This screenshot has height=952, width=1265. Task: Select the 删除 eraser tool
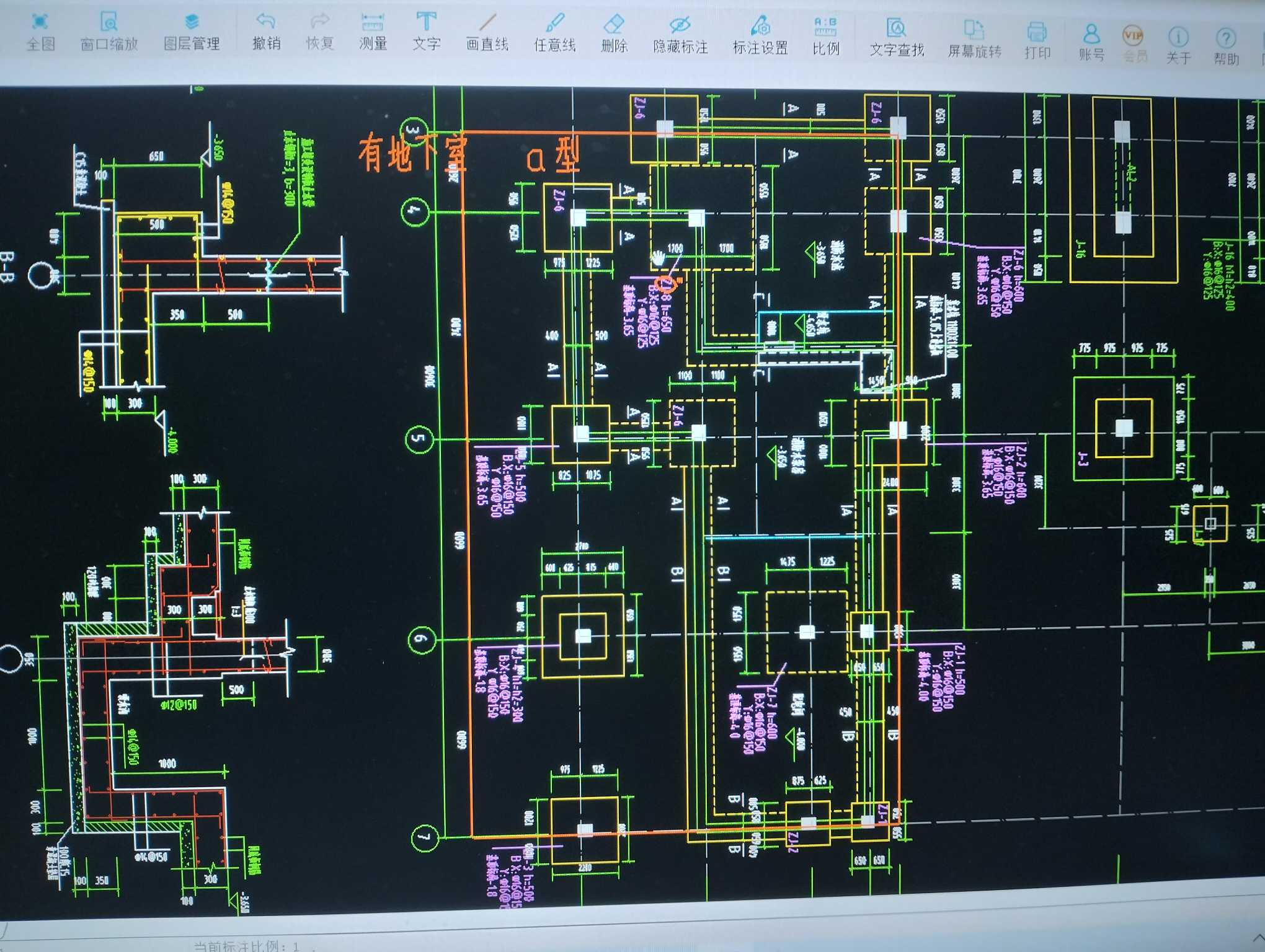(x=614, y=34)
